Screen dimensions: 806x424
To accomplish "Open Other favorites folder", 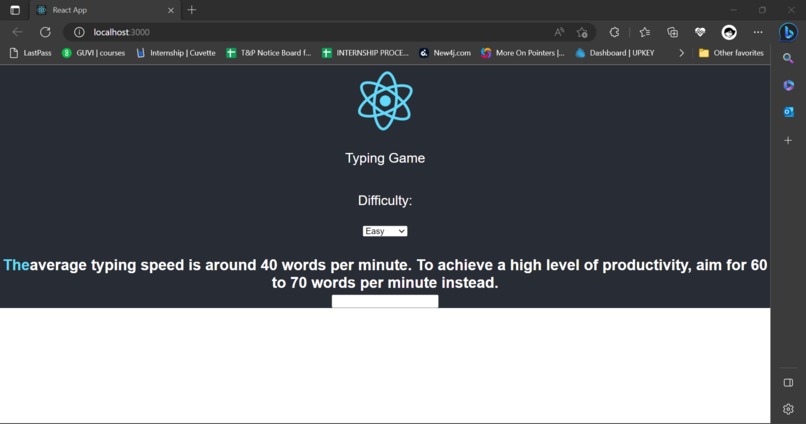I will tap(731, 53).
